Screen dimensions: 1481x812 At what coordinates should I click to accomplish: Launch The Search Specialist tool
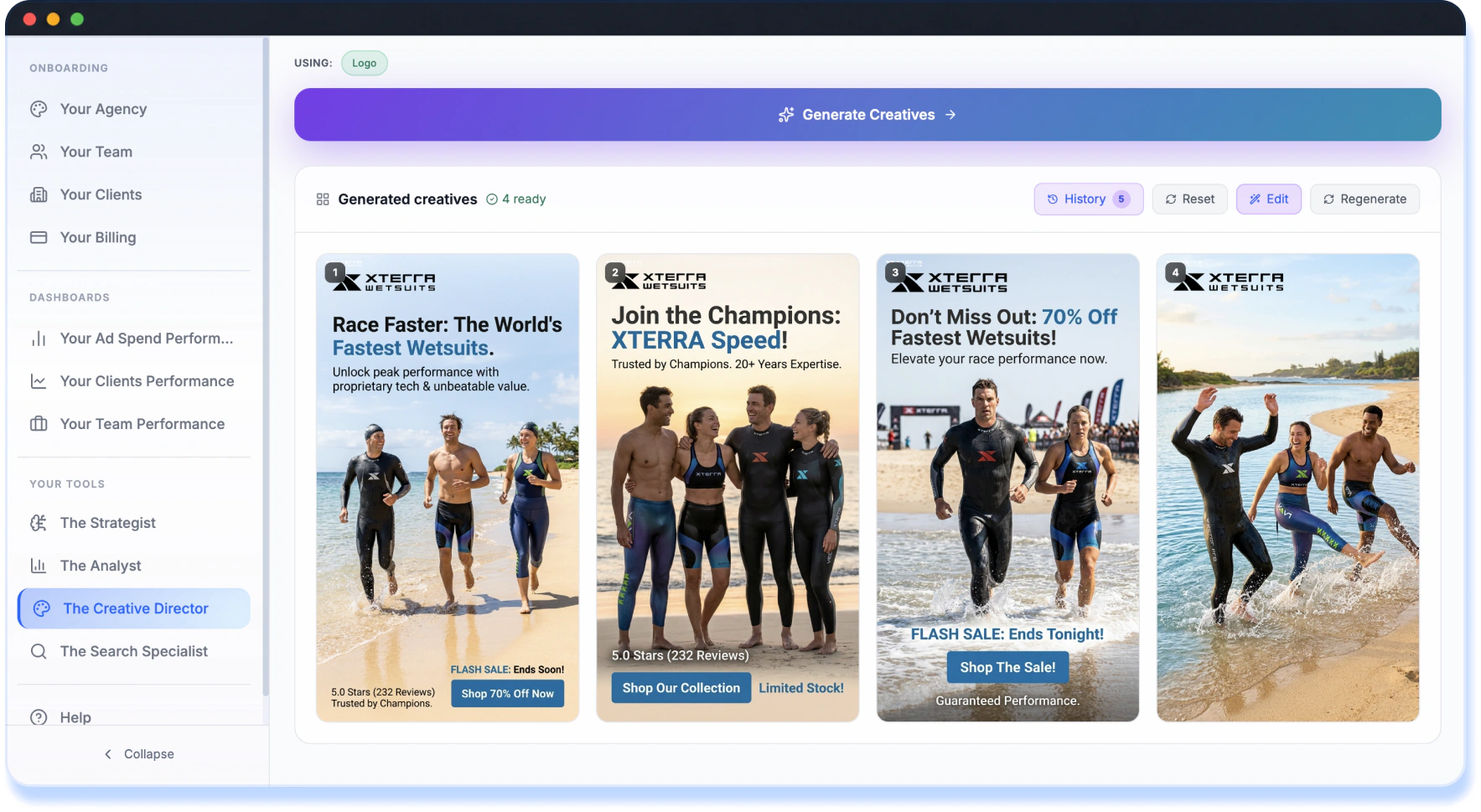[134, 651]
